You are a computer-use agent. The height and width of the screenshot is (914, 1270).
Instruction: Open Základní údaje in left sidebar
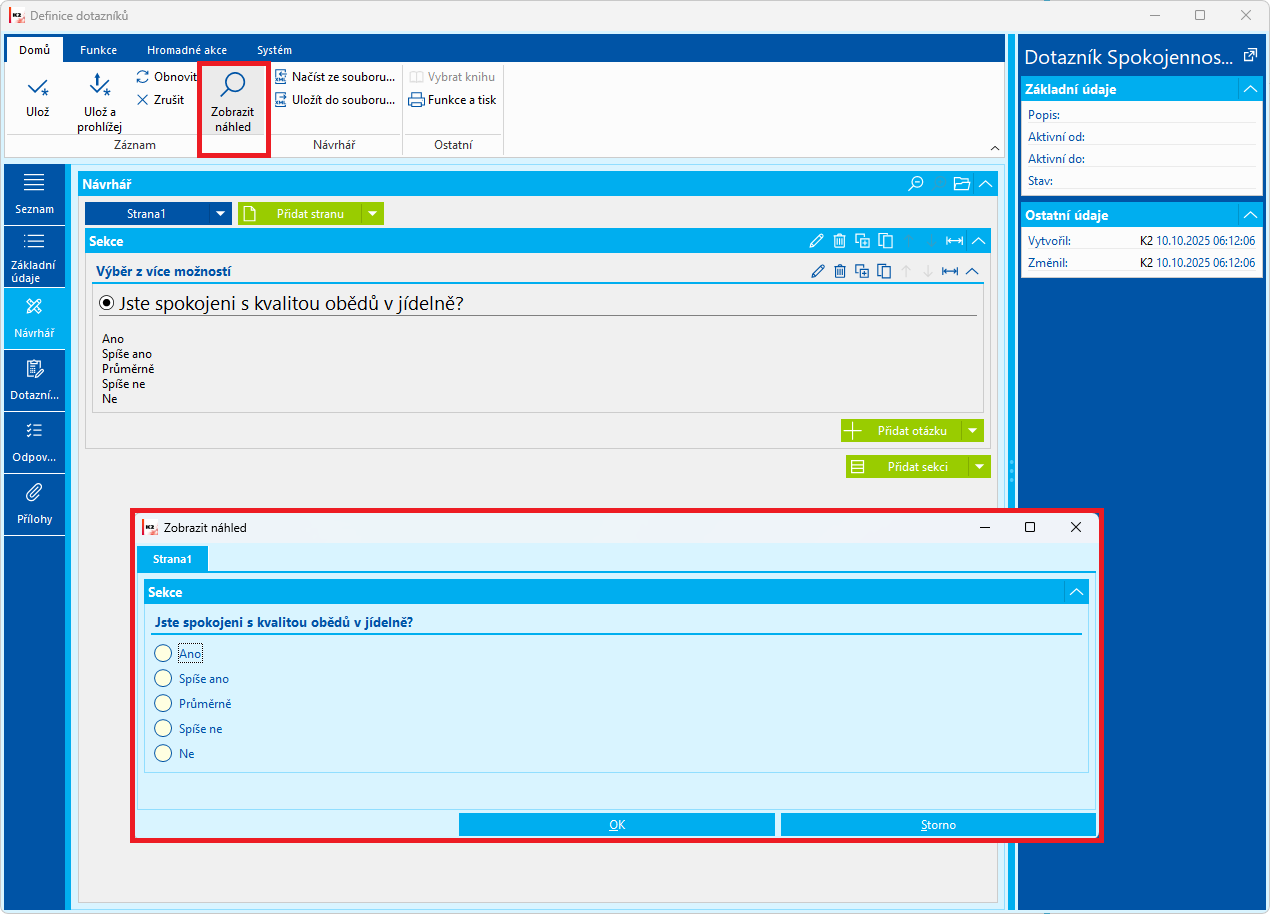click(x=34, y=257)
